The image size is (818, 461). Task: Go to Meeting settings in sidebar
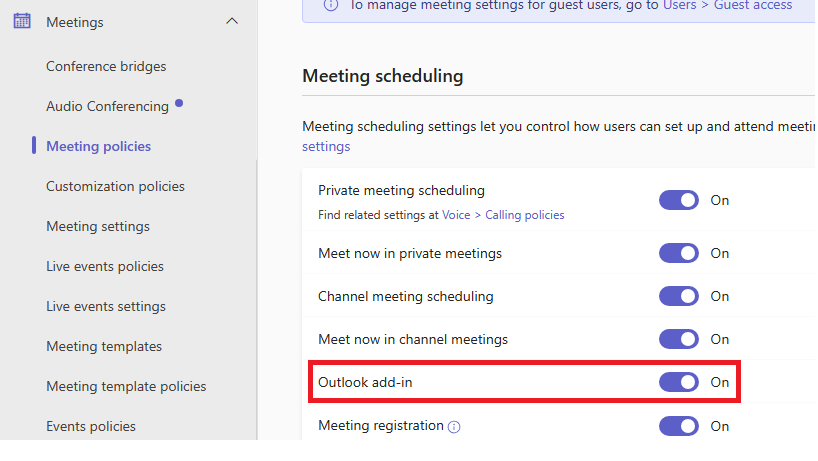tap(98, 226)
